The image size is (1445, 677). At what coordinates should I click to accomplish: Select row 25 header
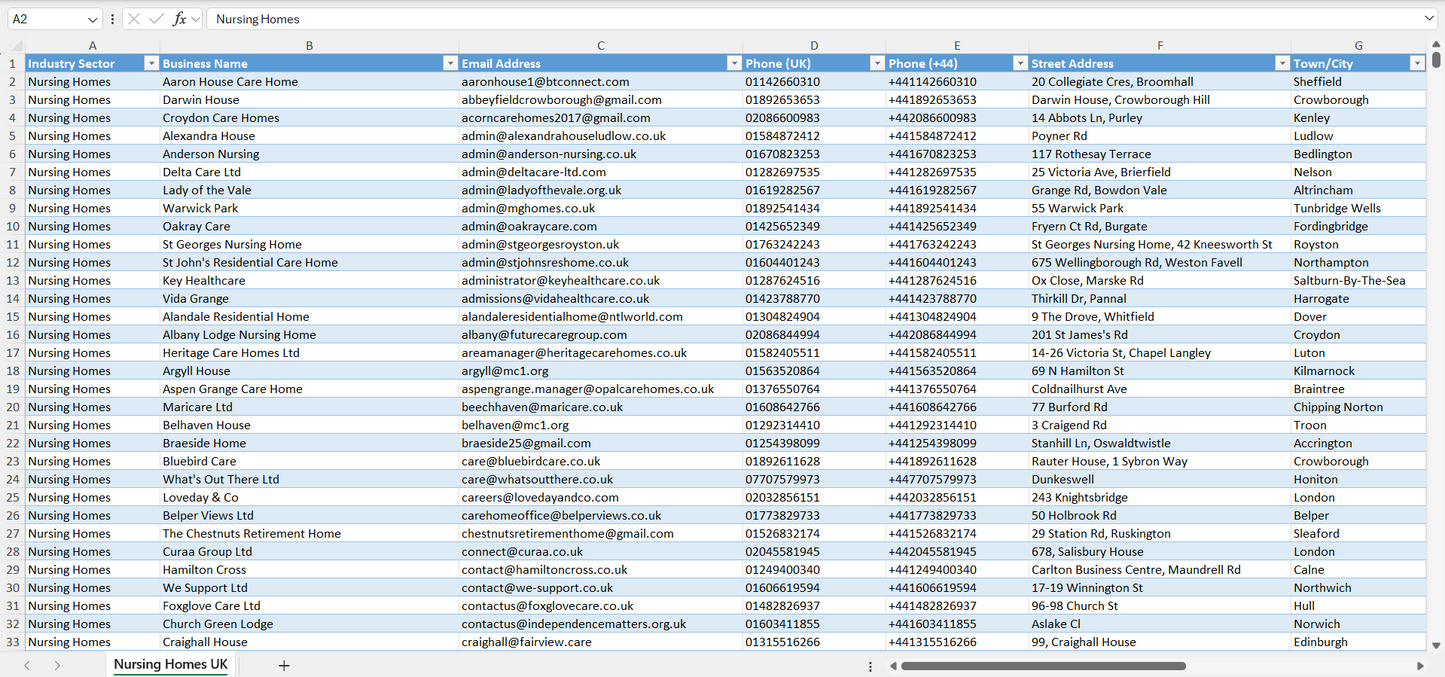click(13, 497)
